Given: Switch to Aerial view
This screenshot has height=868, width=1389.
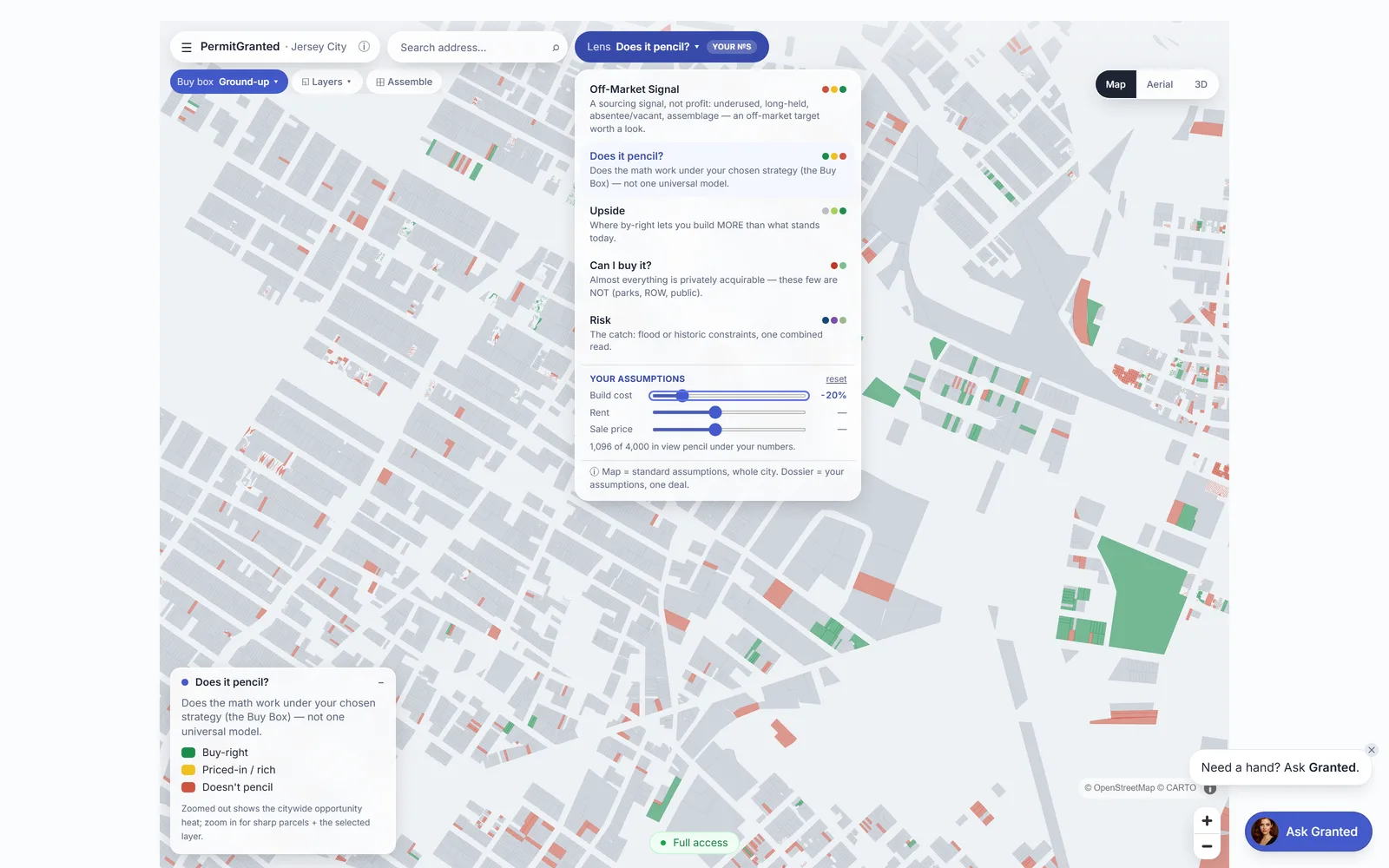Looking at the screenshot, I should point(1159,84).
